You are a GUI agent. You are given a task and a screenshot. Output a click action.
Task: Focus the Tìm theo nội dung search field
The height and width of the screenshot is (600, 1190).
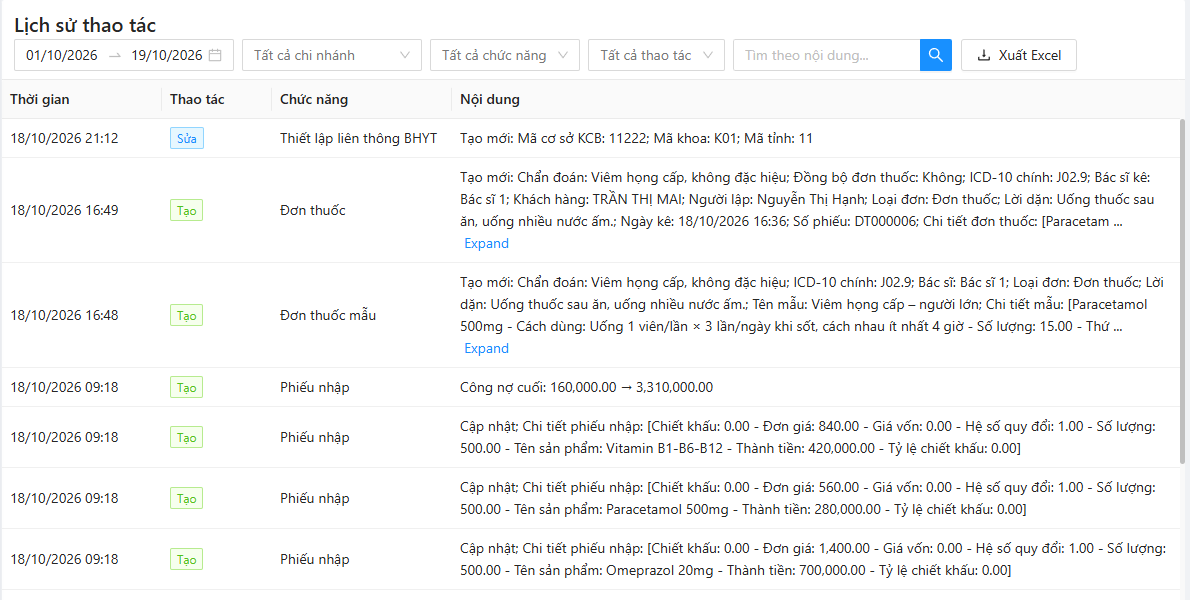pos(826,55)
